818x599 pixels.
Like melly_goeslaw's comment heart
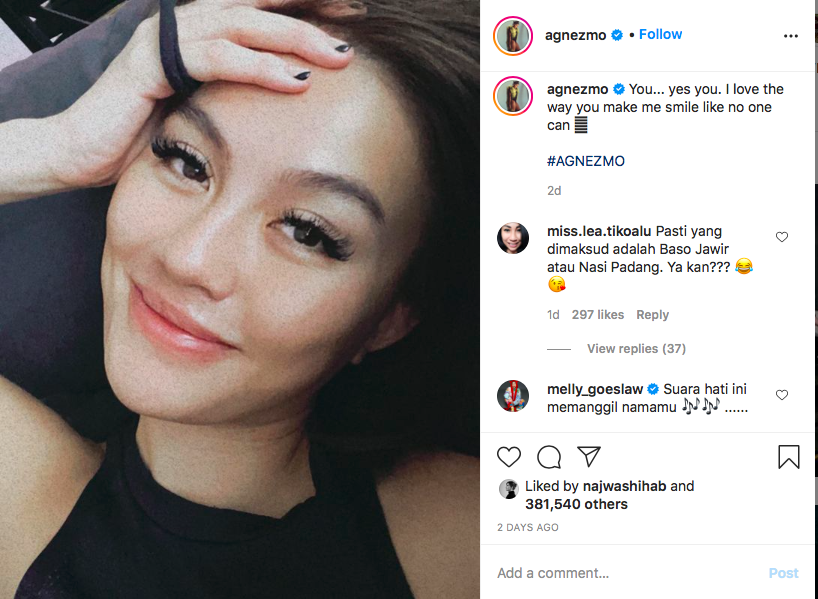point(781,395)
